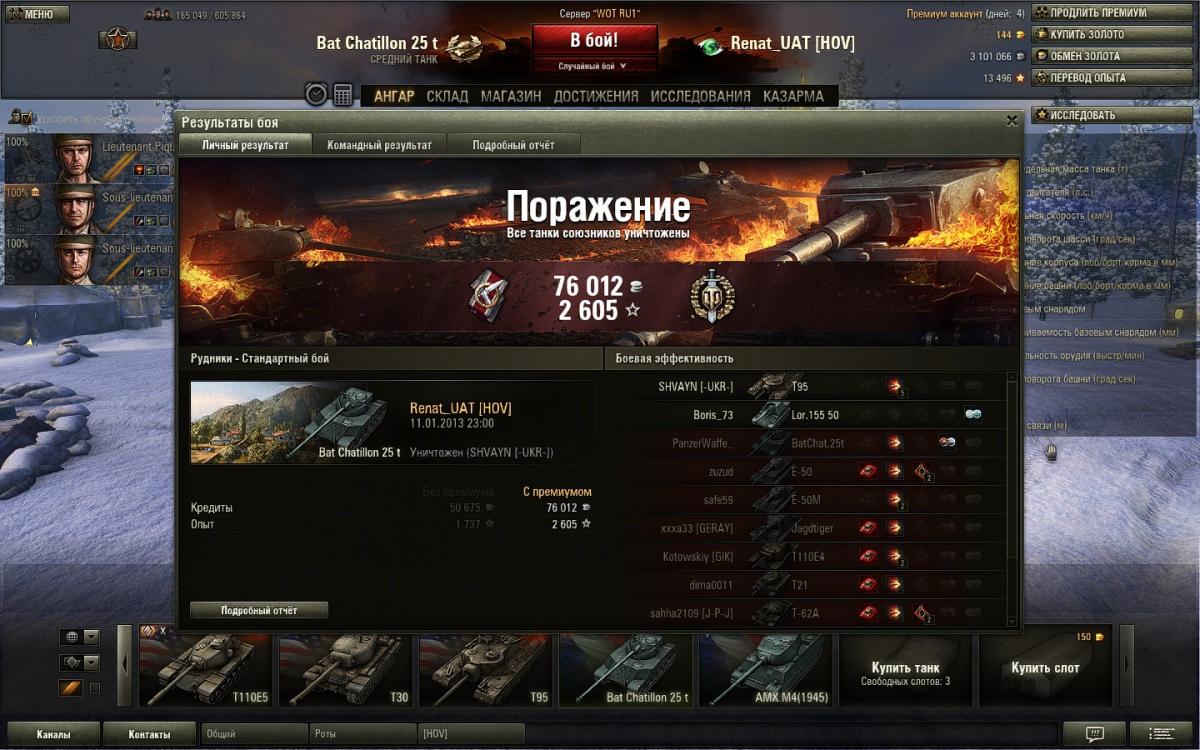
Task: Open the ИССЛЕДОВАНИЯ menu item
Action: [700, 96]
